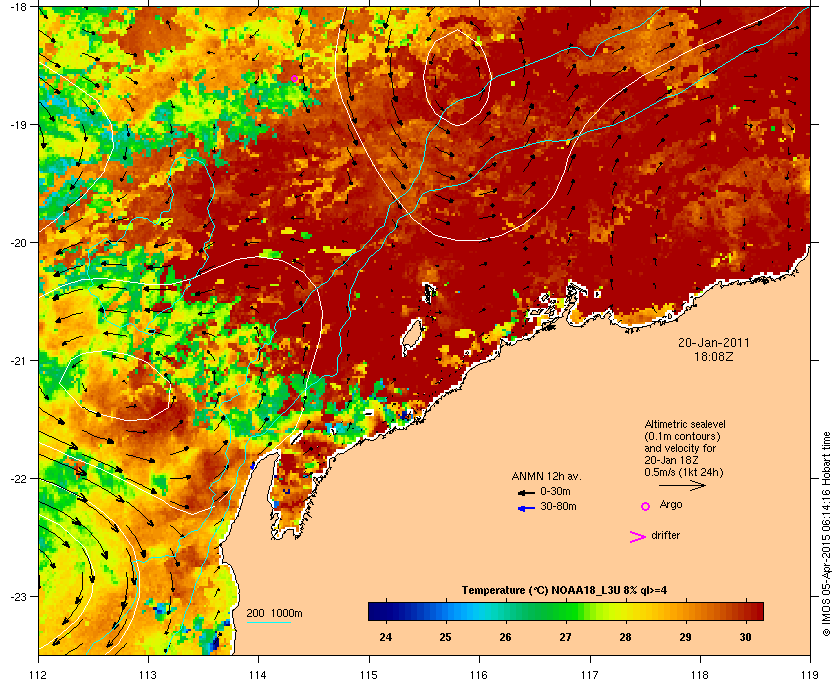
Task: Click the colorbar tick label 25
Action: coord(445,637)
